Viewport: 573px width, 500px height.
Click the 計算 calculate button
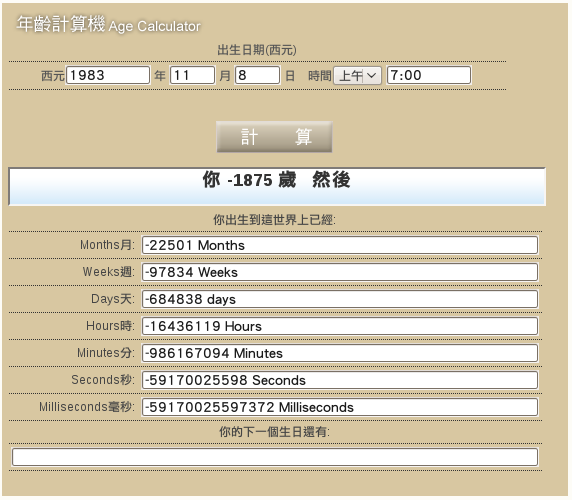click(x=274, y=137)
